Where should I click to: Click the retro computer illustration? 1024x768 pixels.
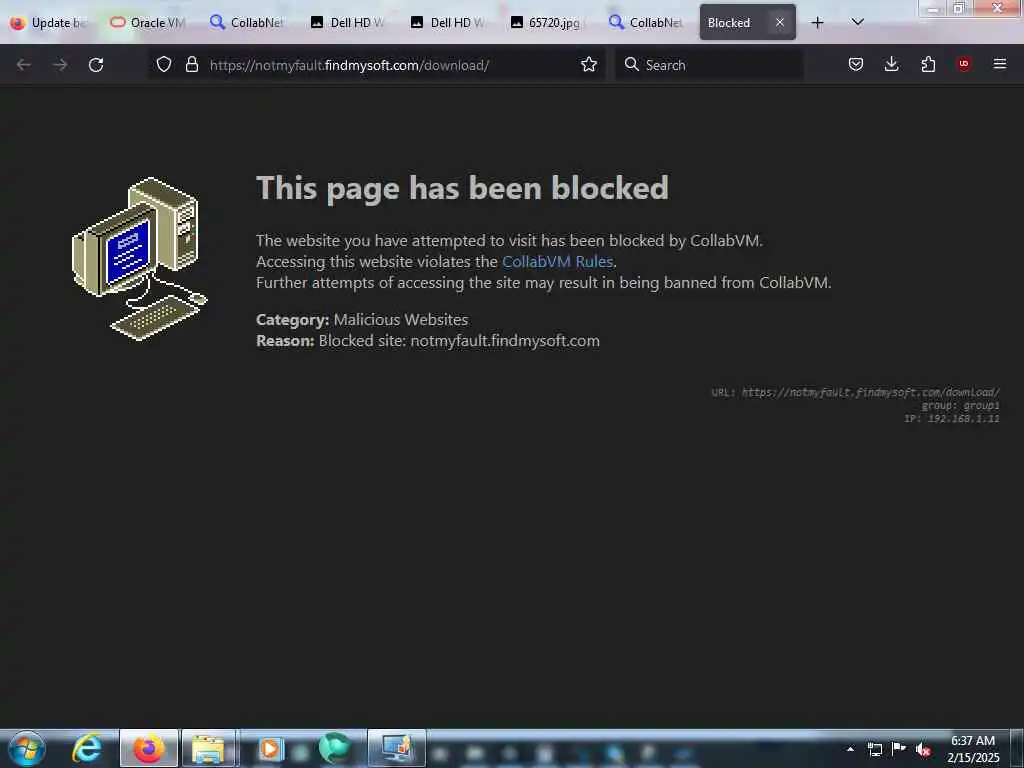tap(139, 259)
